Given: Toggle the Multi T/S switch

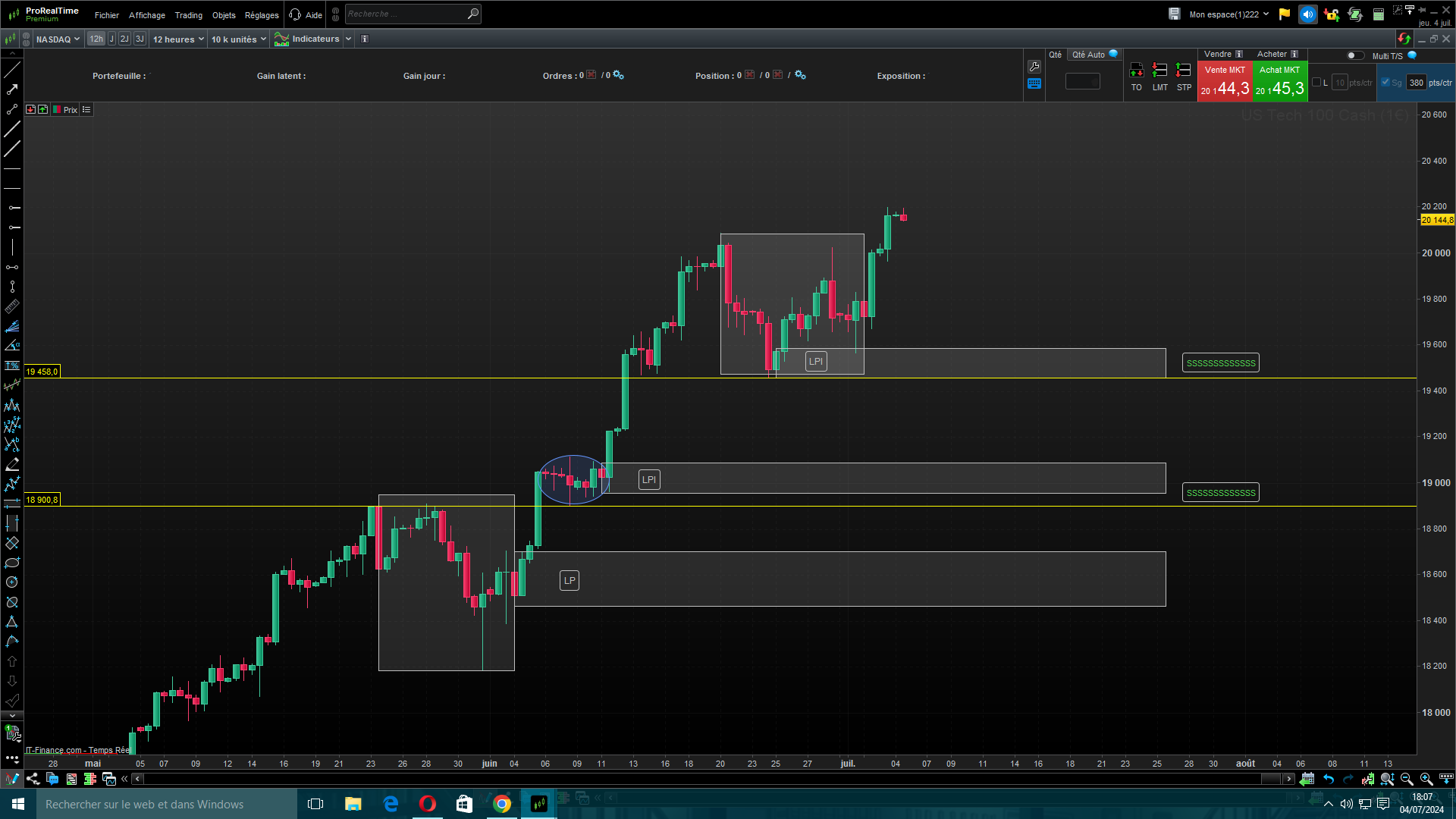Looking at the screenshot, I should click(x=1354, y=55).
